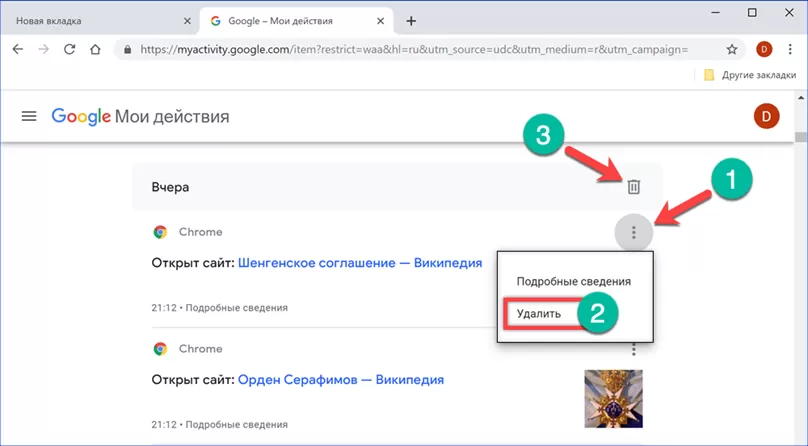This screenshot has width=808, height=446.
Task: Open Google account avatar on page
Action: point(765,116)
